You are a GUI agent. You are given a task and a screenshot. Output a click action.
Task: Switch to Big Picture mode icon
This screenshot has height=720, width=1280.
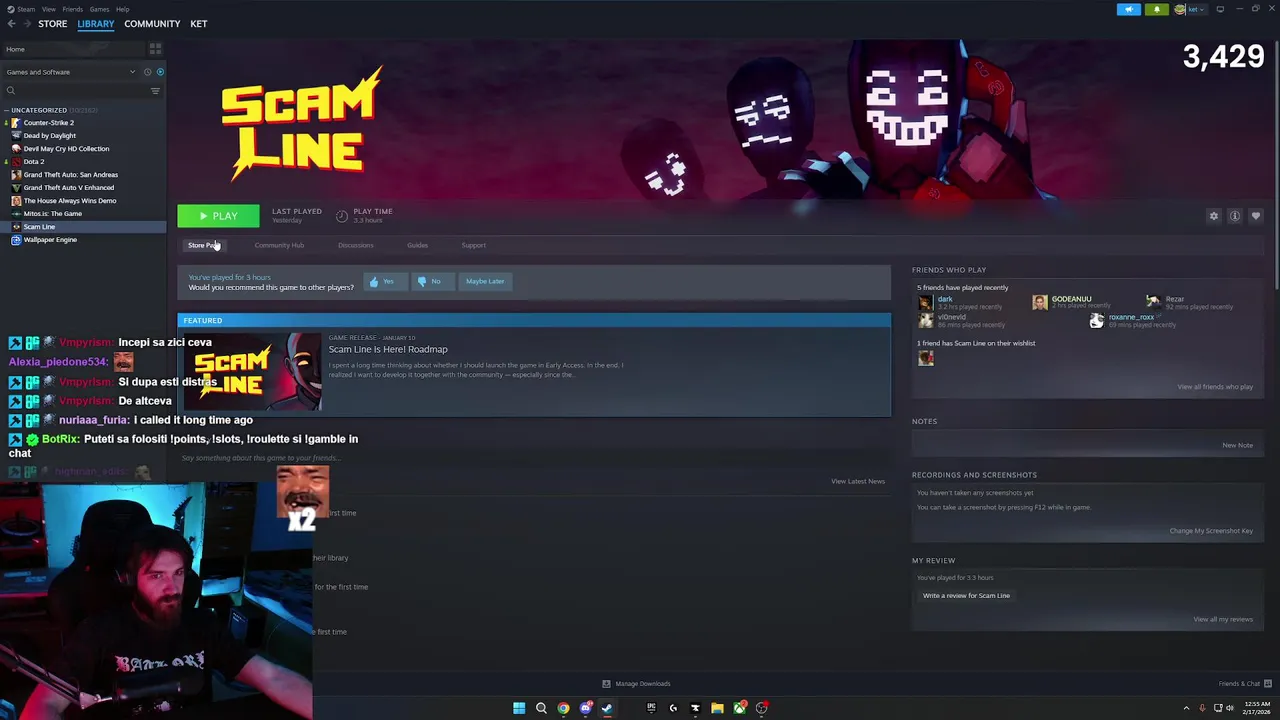click(1220, 10)
